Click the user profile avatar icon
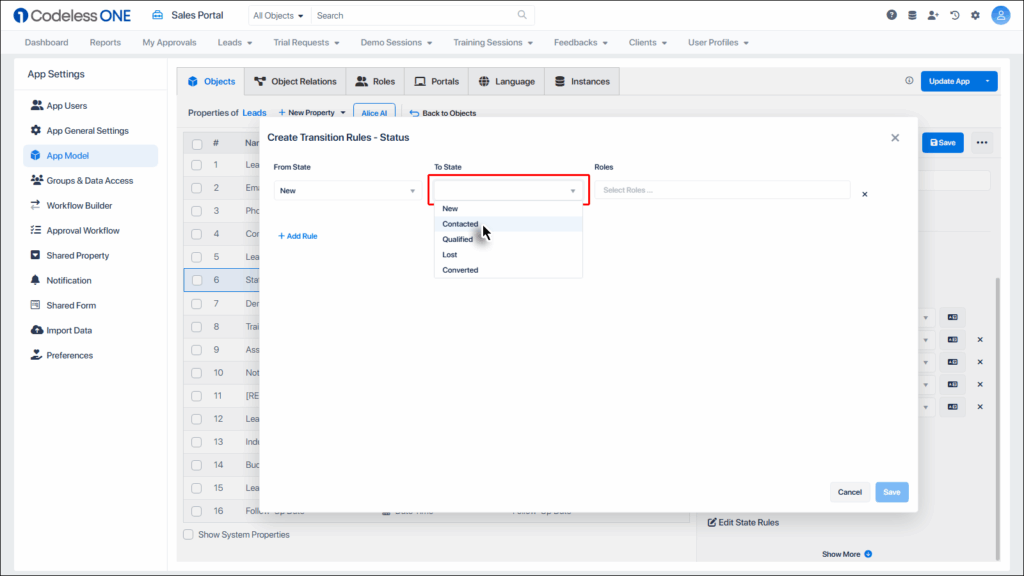This screenshot has height=576, width=1024. click(1000, 14)
